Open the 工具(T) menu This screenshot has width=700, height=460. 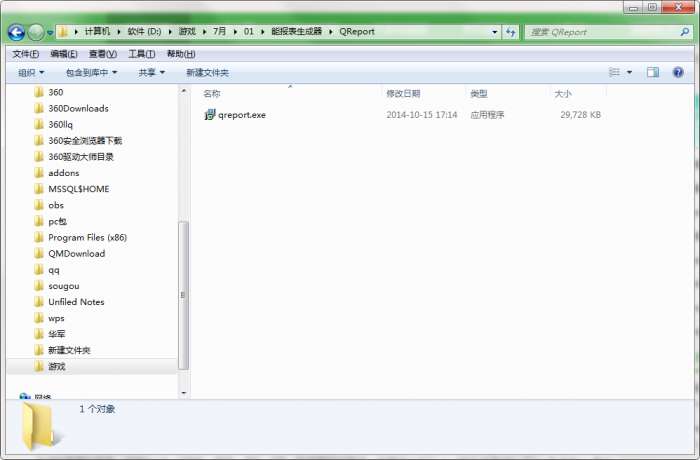tap(142, 54)
